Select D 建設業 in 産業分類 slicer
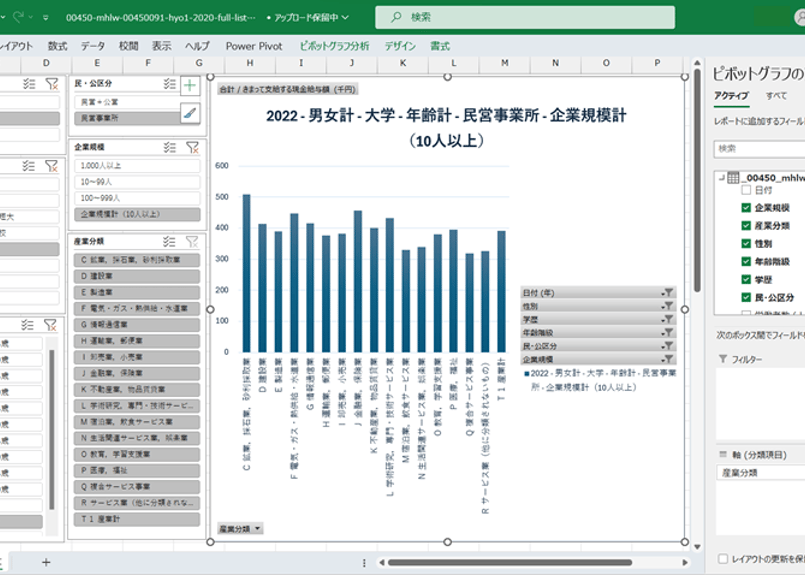The width and height of the screenshot is (805, 575). [x=137, y=276]
